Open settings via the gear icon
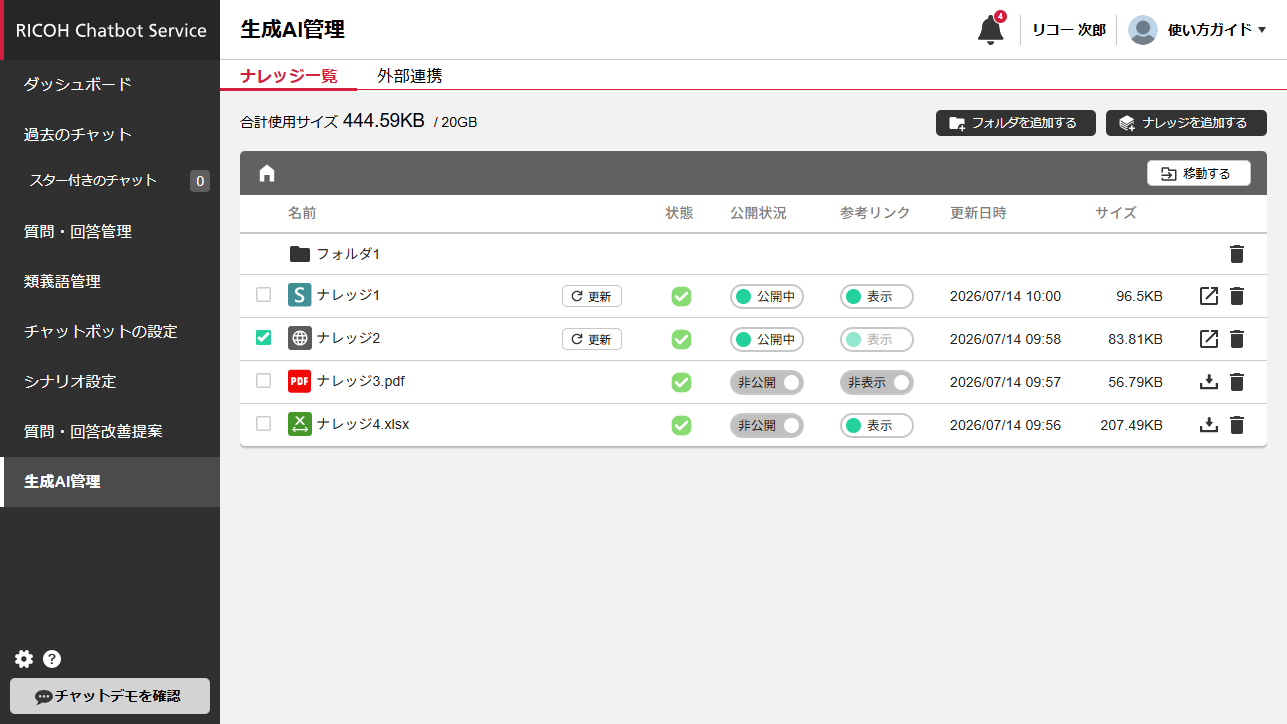 pyautogui.click(x=24, y=659)
